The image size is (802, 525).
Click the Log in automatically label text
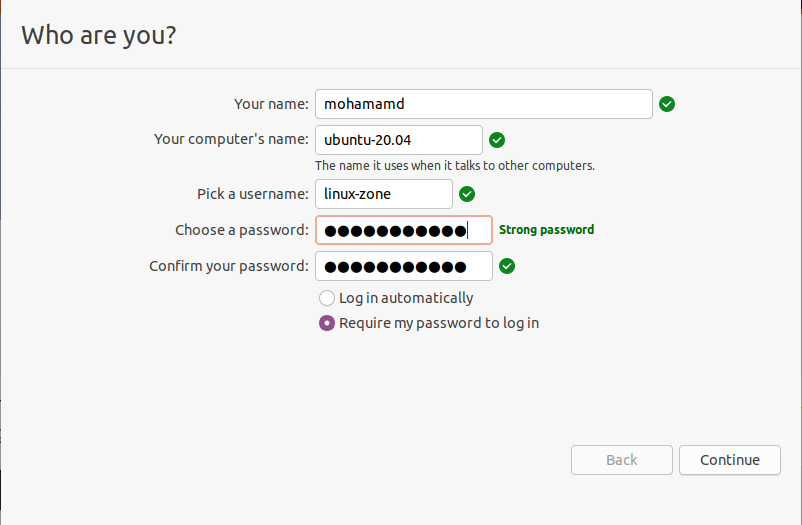point(406,298)
